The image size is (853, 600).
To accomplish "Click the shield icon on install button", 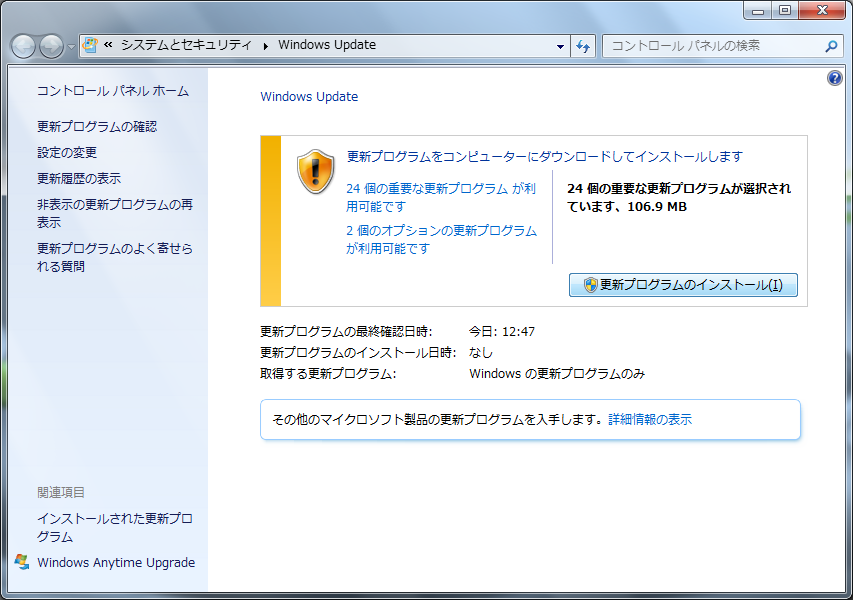I will (591, 285).
